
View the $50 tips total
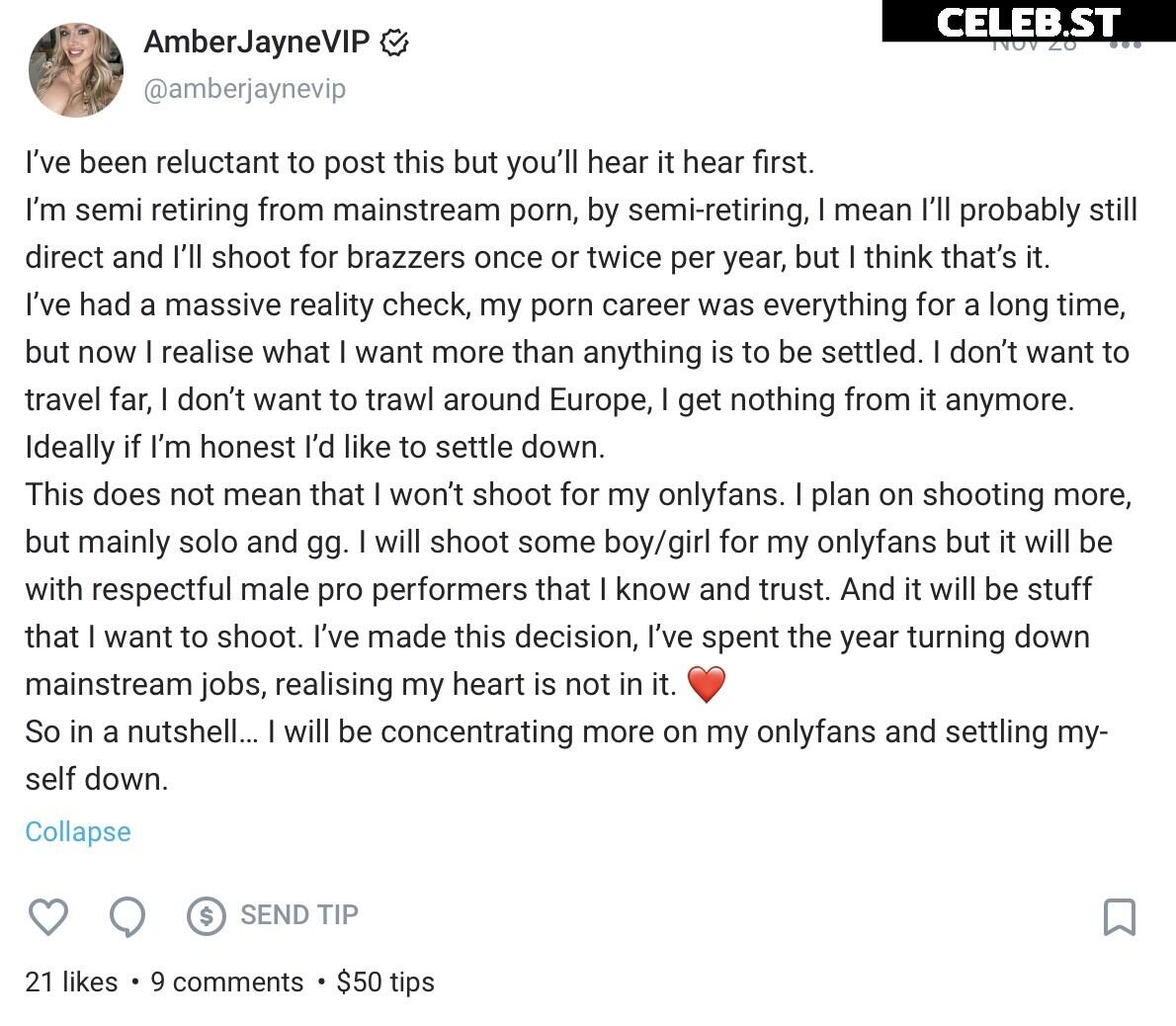(x=385, y=982)
